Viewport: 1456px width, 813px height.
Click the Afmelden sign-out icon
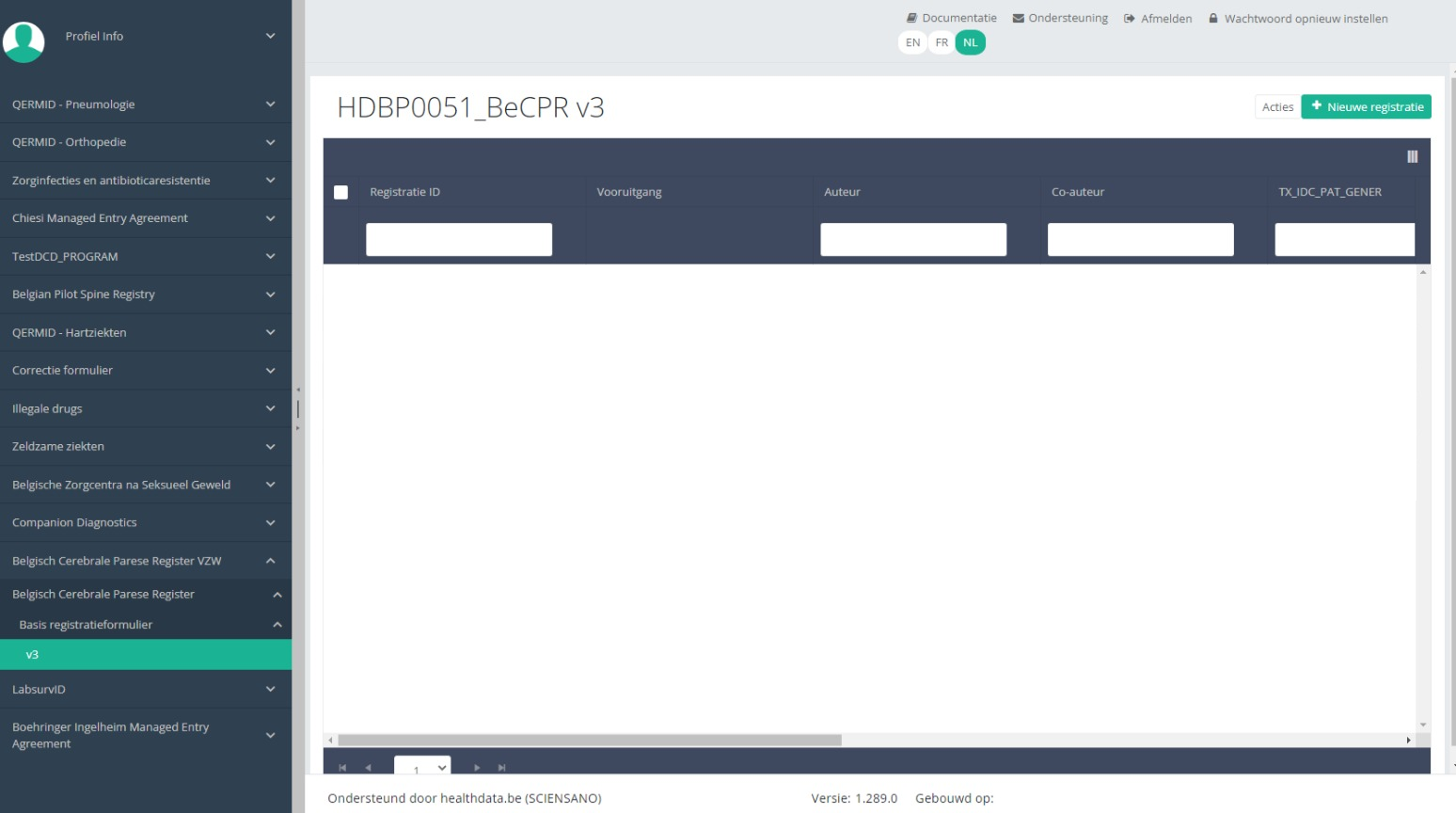(x=1129, y=19)
